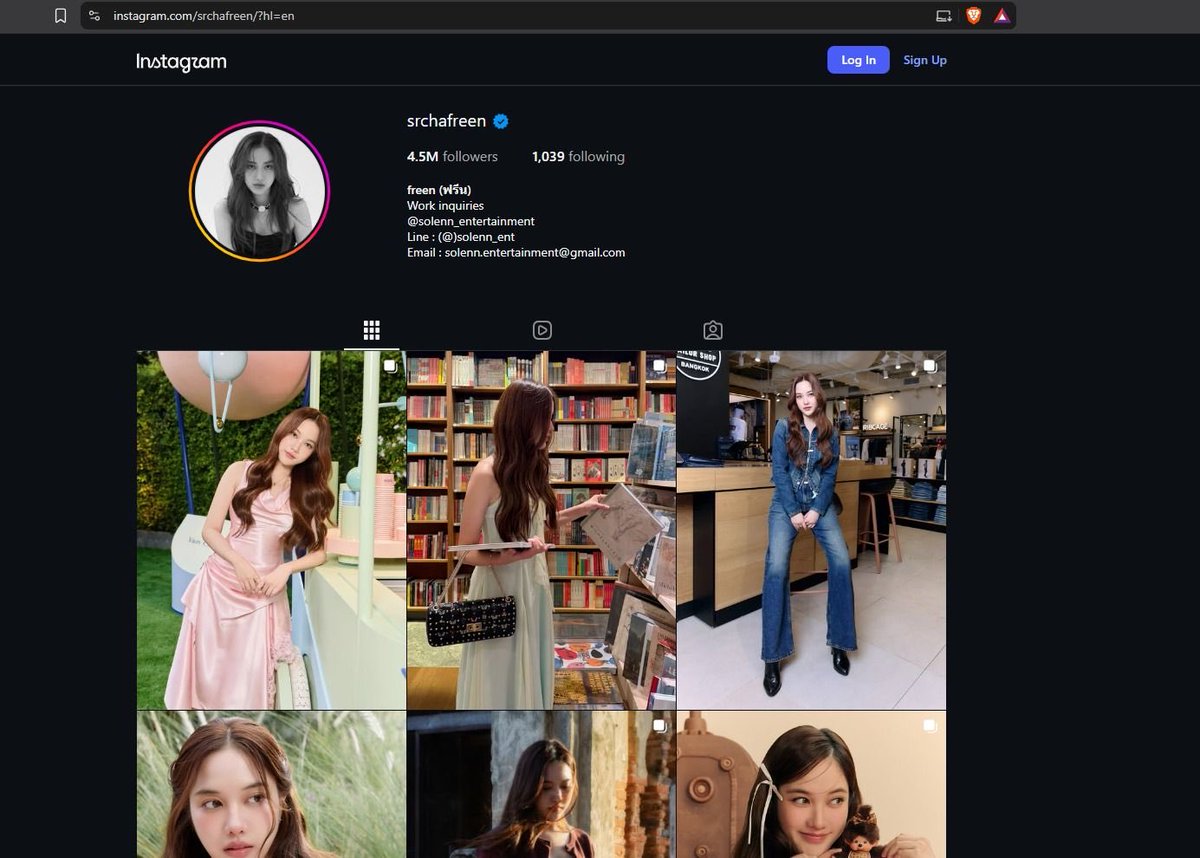Click the Log In button
This screenshot has width=1200, height=858.
pyautogui.click(x=858, y=60)
